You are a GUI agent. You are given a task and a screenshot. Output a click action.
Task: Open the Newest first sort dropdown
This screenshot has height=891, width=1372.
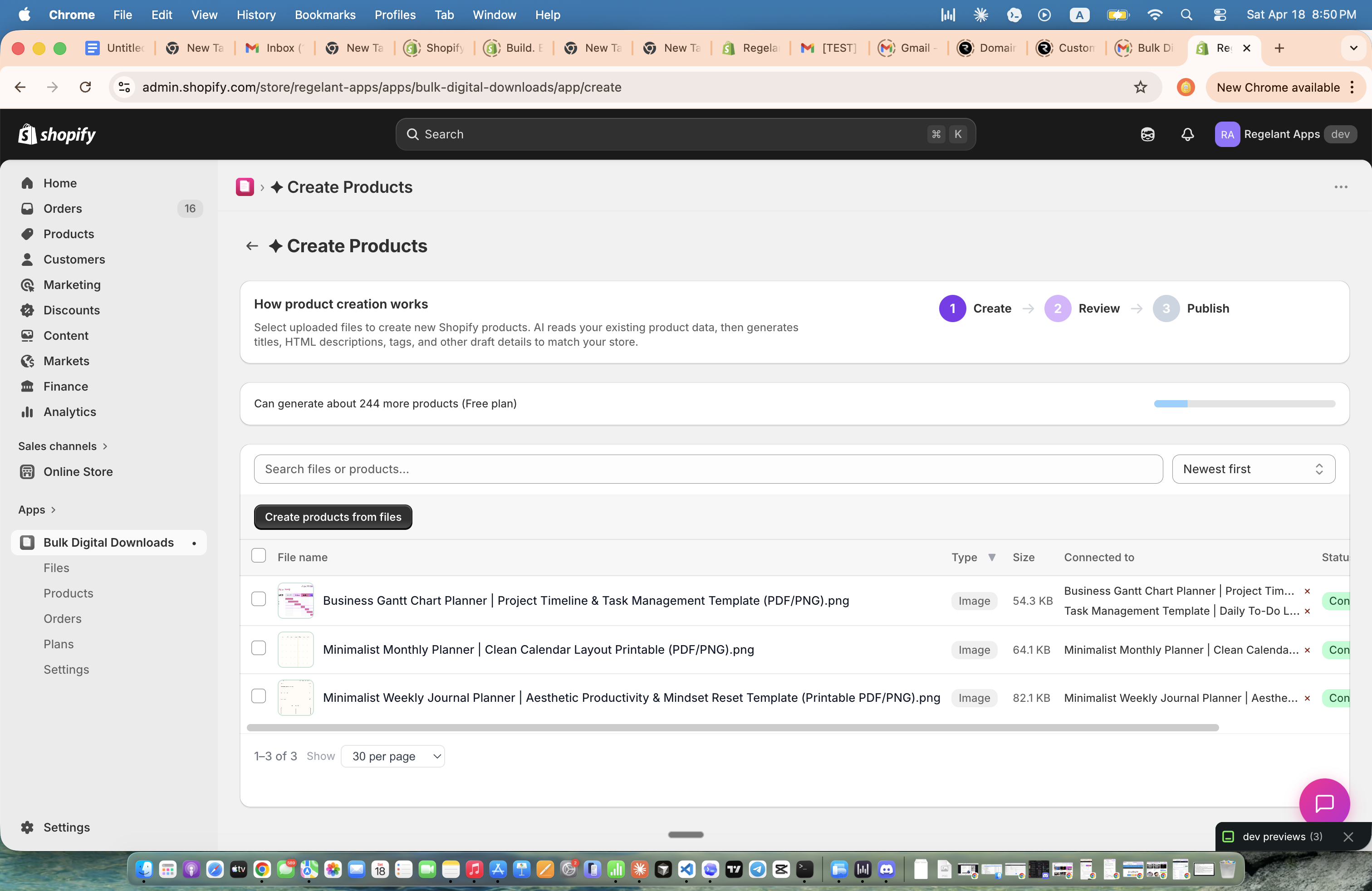pyautogui.click(x=1253, y=469)
